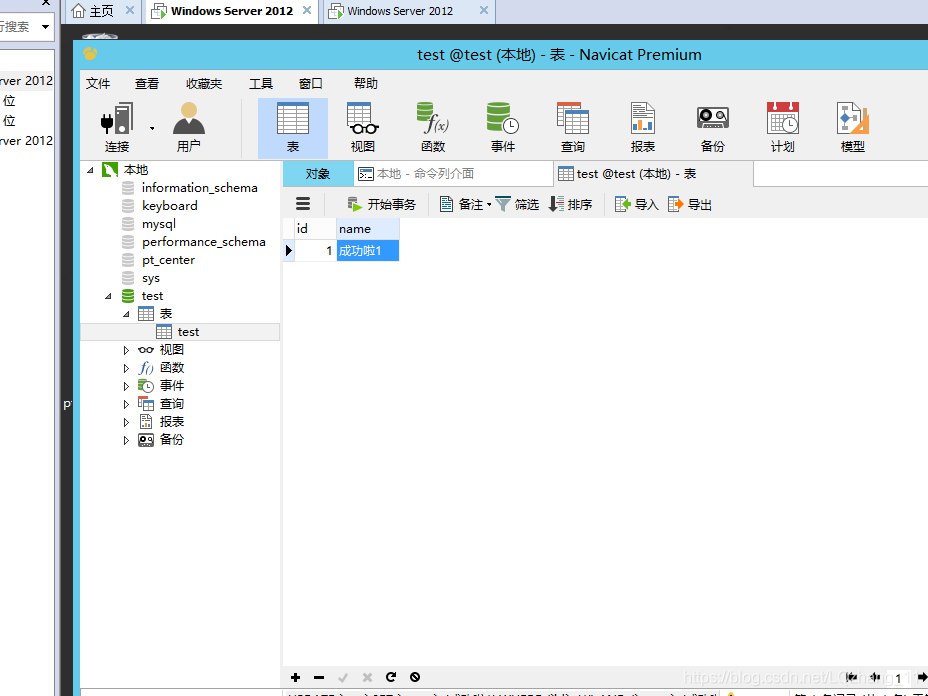This screenshot has width=928, height=696.
Task: Expand the 函数 node in the tree
Action: pos(126,368)
